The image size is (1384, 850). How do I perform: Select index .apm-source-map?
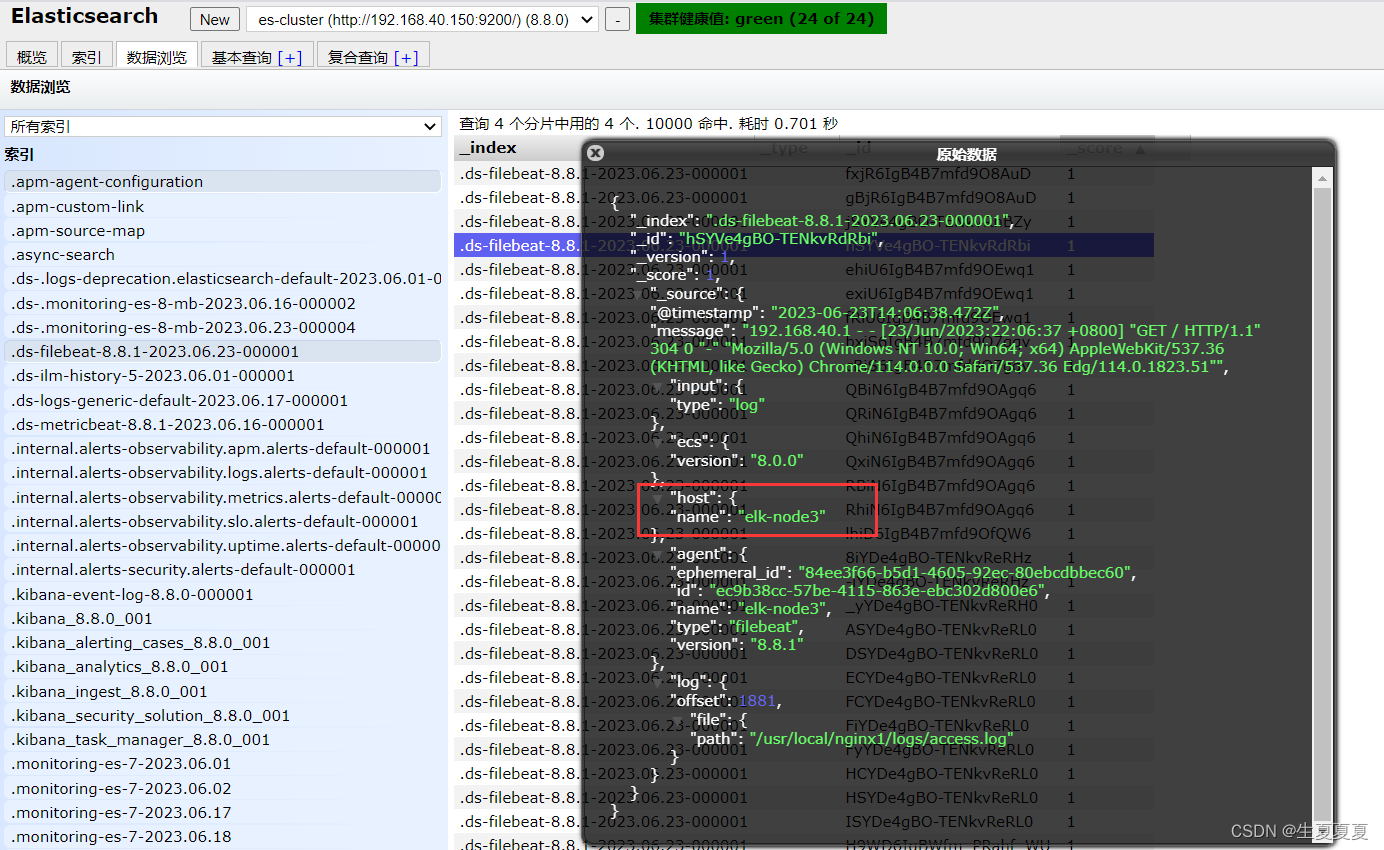[222, 230]
